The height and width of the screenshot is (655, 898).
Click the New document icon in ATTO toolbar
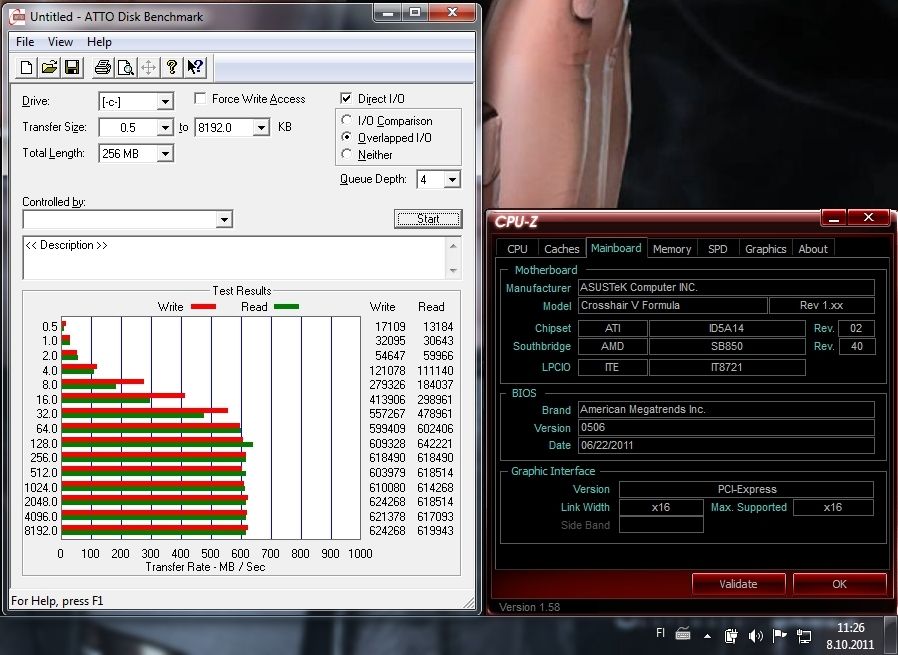click(x=26, y=68)
